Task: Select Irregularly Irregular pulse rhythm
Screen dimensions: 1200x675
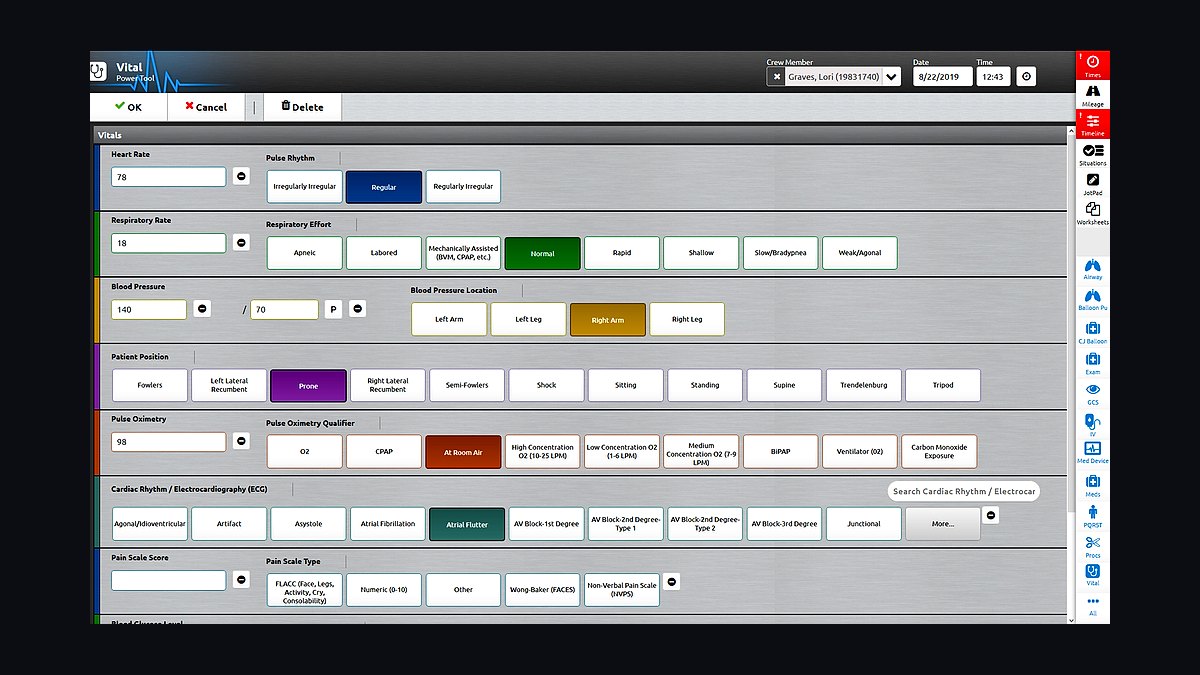Action: point(305,187)
